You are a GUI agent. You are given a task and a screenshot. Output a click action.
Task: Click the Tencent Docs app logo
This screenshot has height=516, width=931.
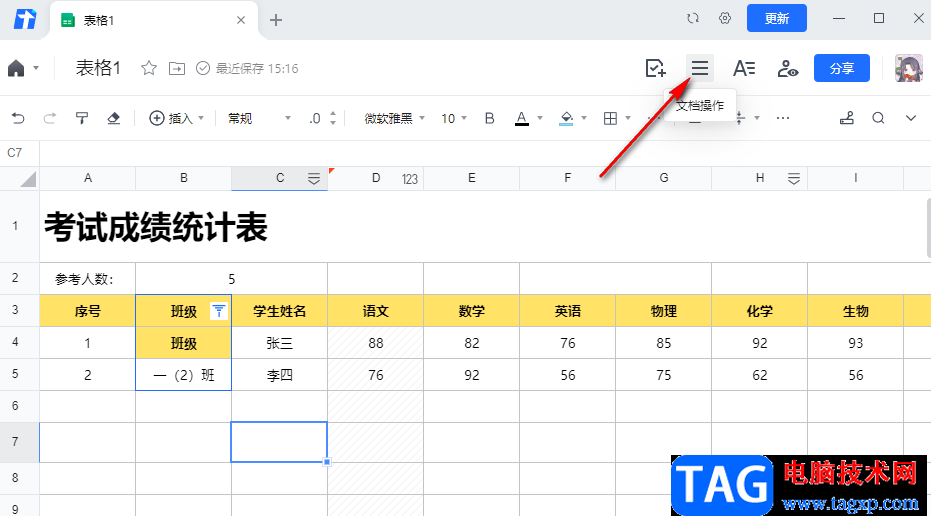(25, 20)
